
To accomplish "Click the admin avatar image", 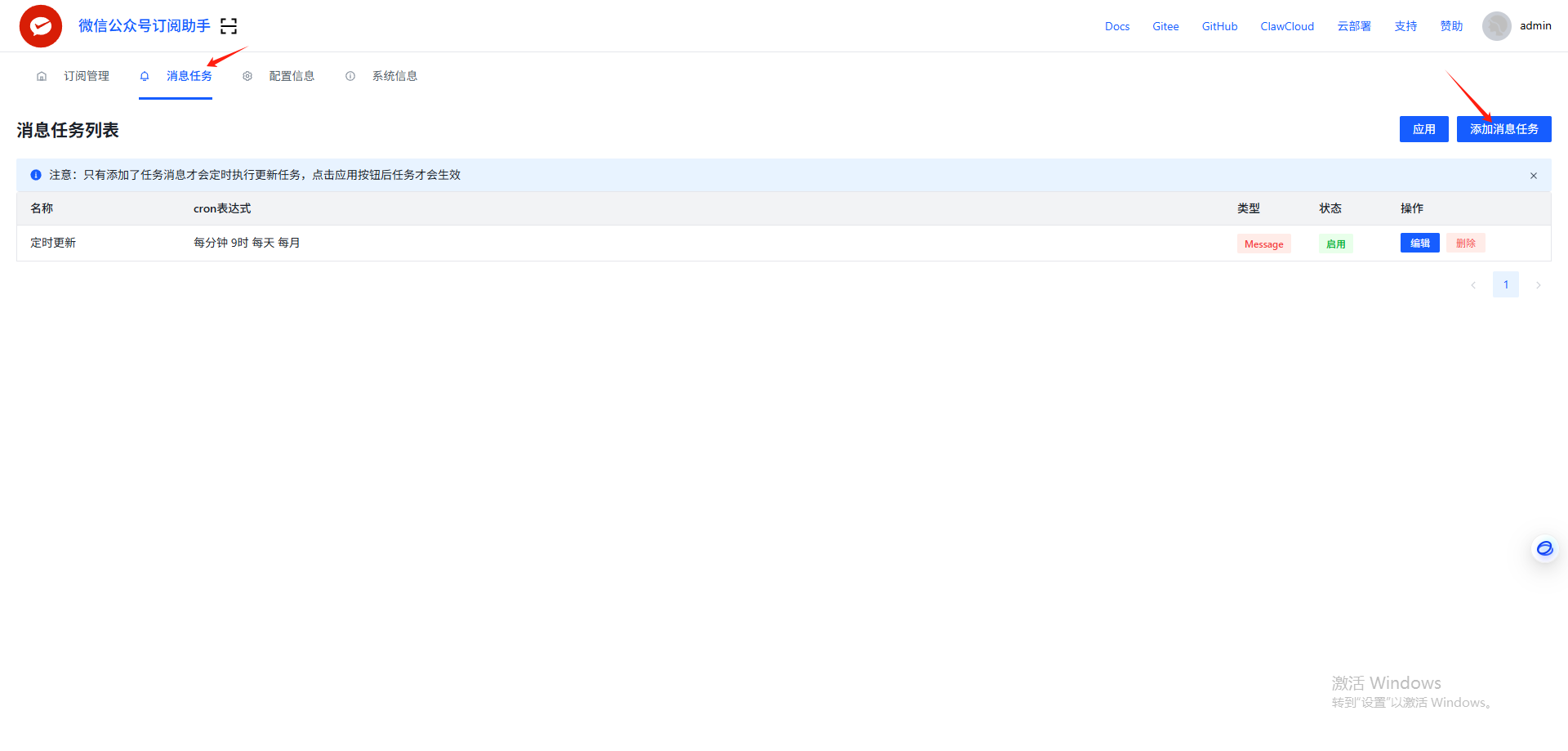I will 1497,26.
